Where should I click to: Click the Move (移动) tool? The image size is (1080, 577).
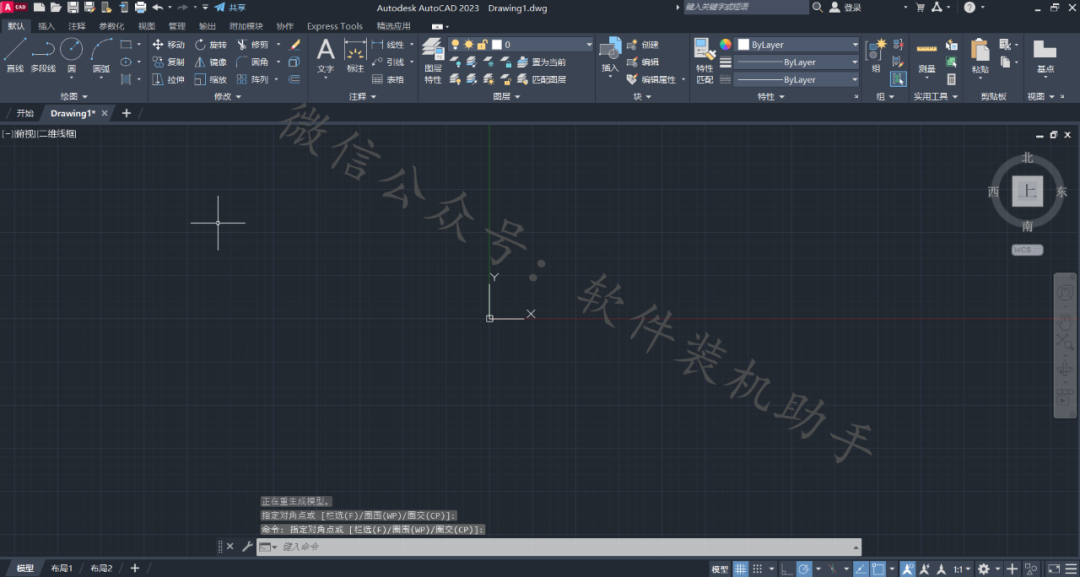[168, 45]
